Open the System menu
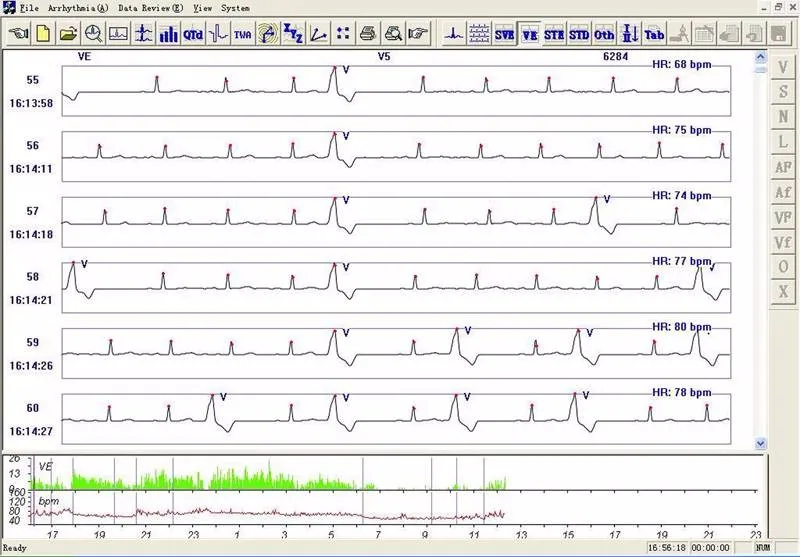Screen dimensions: 800x557 pos(235,8)
